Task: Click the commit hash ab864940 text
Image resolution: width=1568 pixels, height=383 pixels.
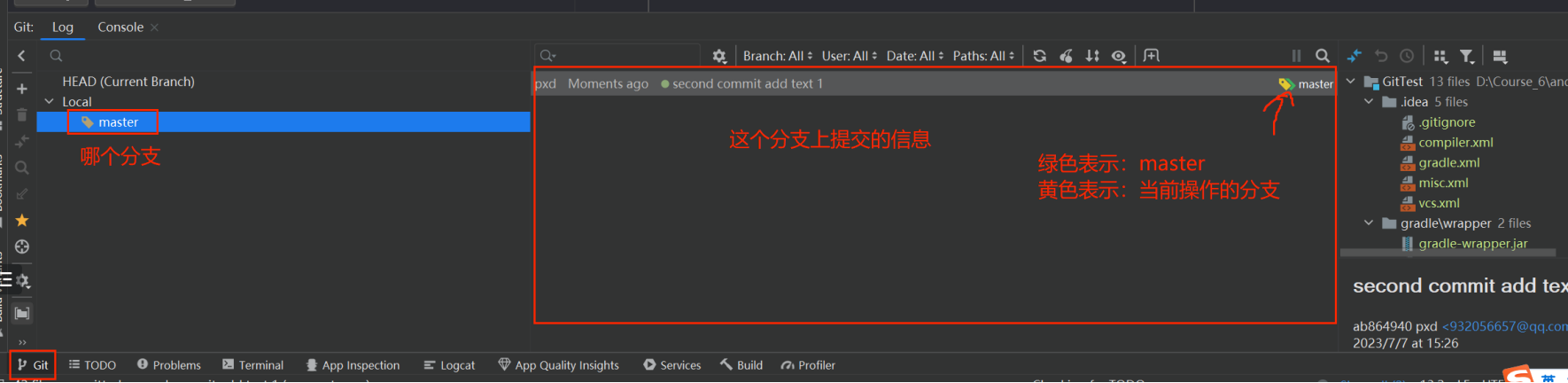Action: (x=1382, y=326)
